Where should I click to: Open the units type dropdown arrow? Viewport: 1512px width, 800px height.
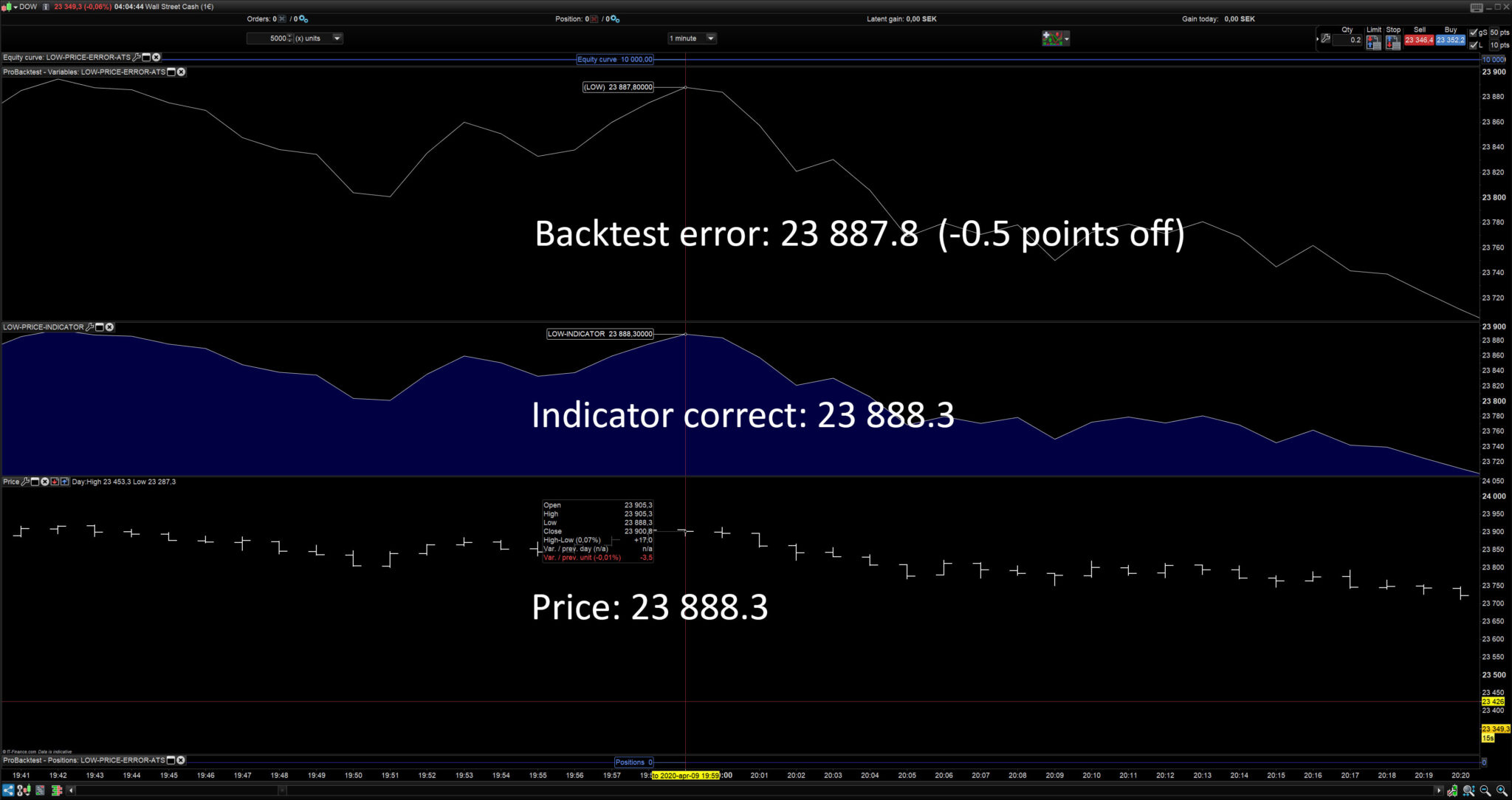pos(337,38)
